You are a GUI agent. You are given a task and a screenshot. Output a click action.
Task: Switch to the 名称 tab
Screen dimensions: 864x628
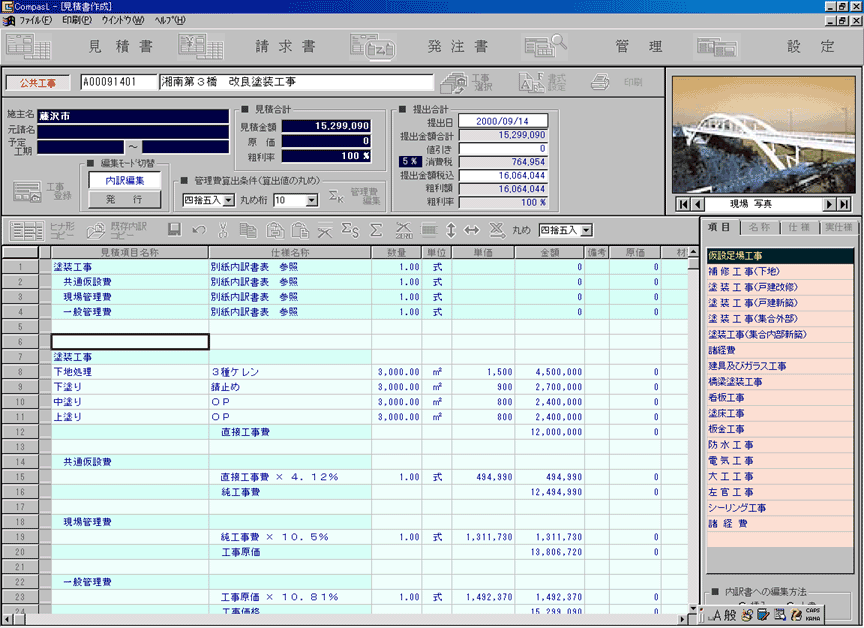[x=759, y=227]
